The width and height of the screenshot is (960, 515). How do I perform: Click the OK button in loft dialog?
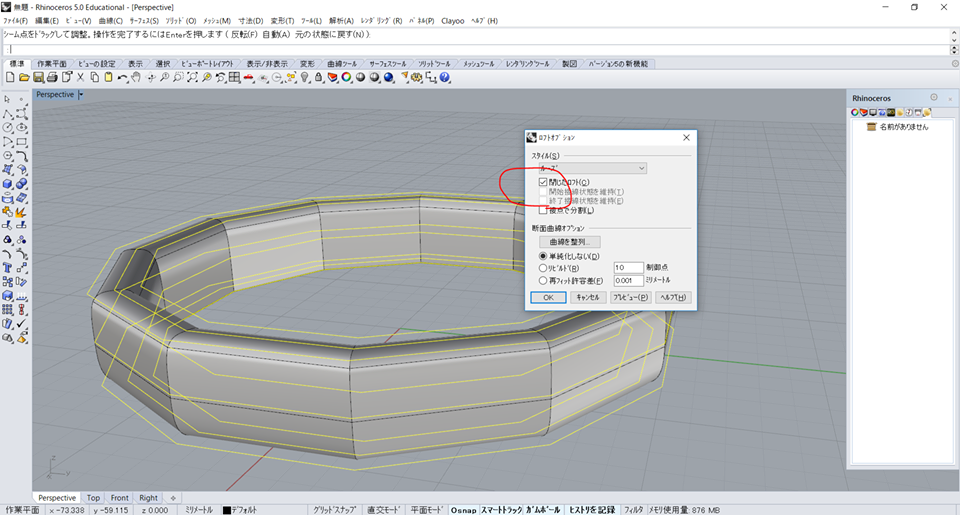coord(547,297)
